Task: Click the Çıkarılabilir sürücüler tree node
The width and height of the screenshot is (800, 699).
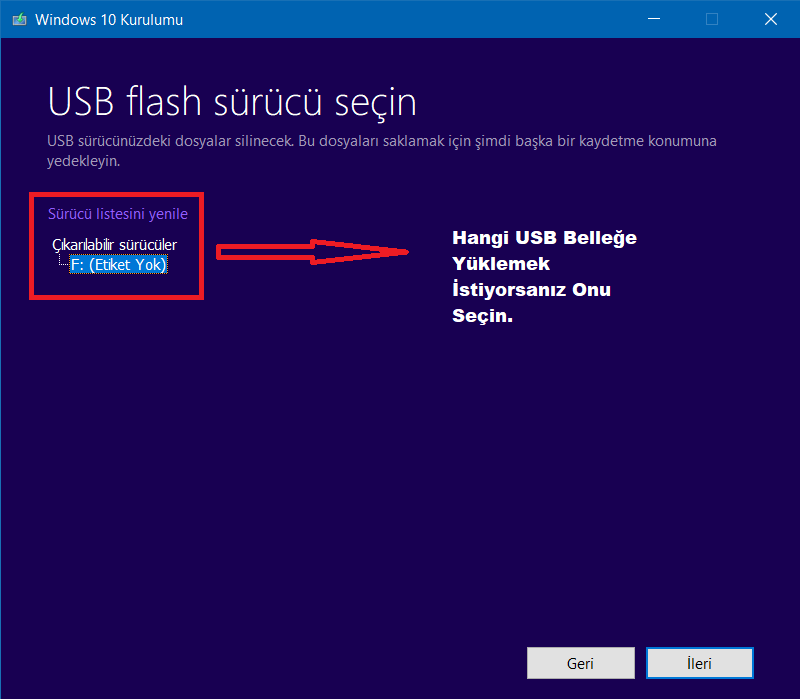Action: click(114, 244)
